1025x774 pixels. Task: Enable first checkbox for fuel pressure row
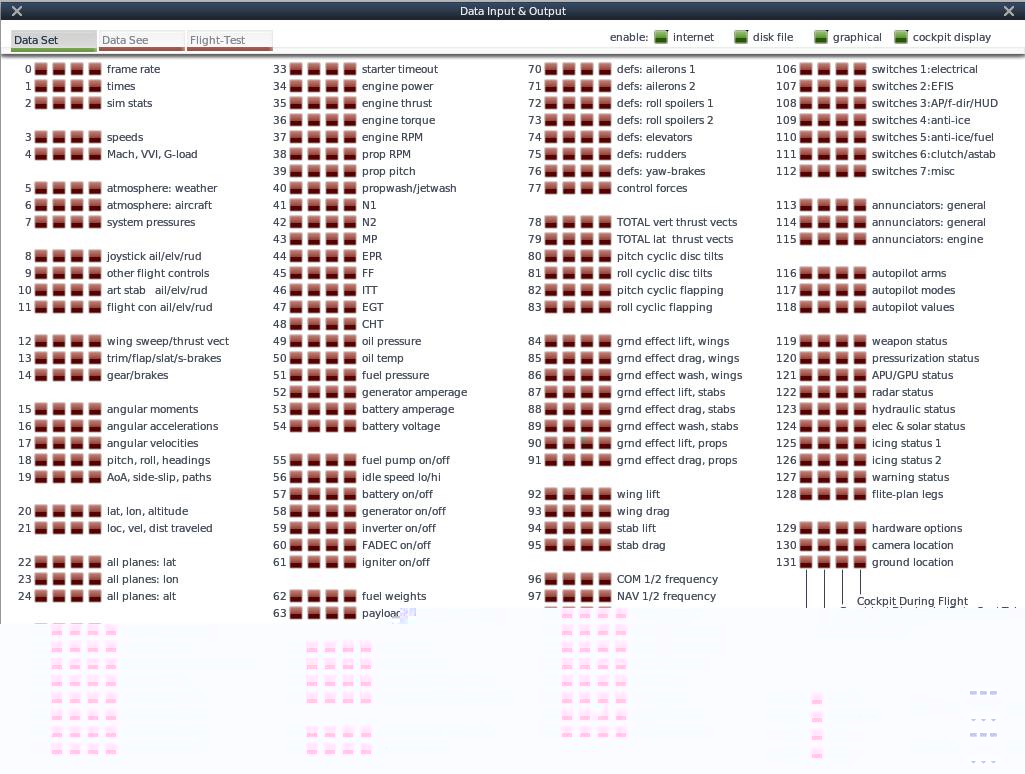(297, 376)
